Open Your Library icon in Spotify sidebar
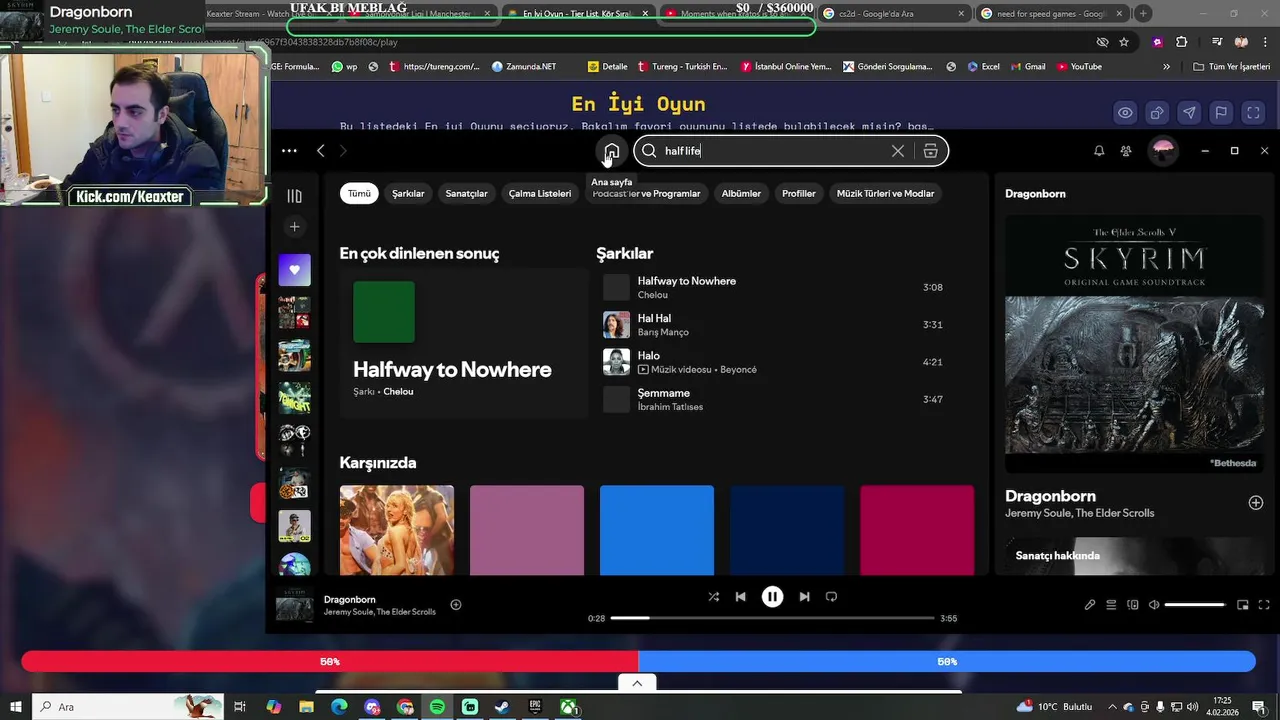 point(294,196)
